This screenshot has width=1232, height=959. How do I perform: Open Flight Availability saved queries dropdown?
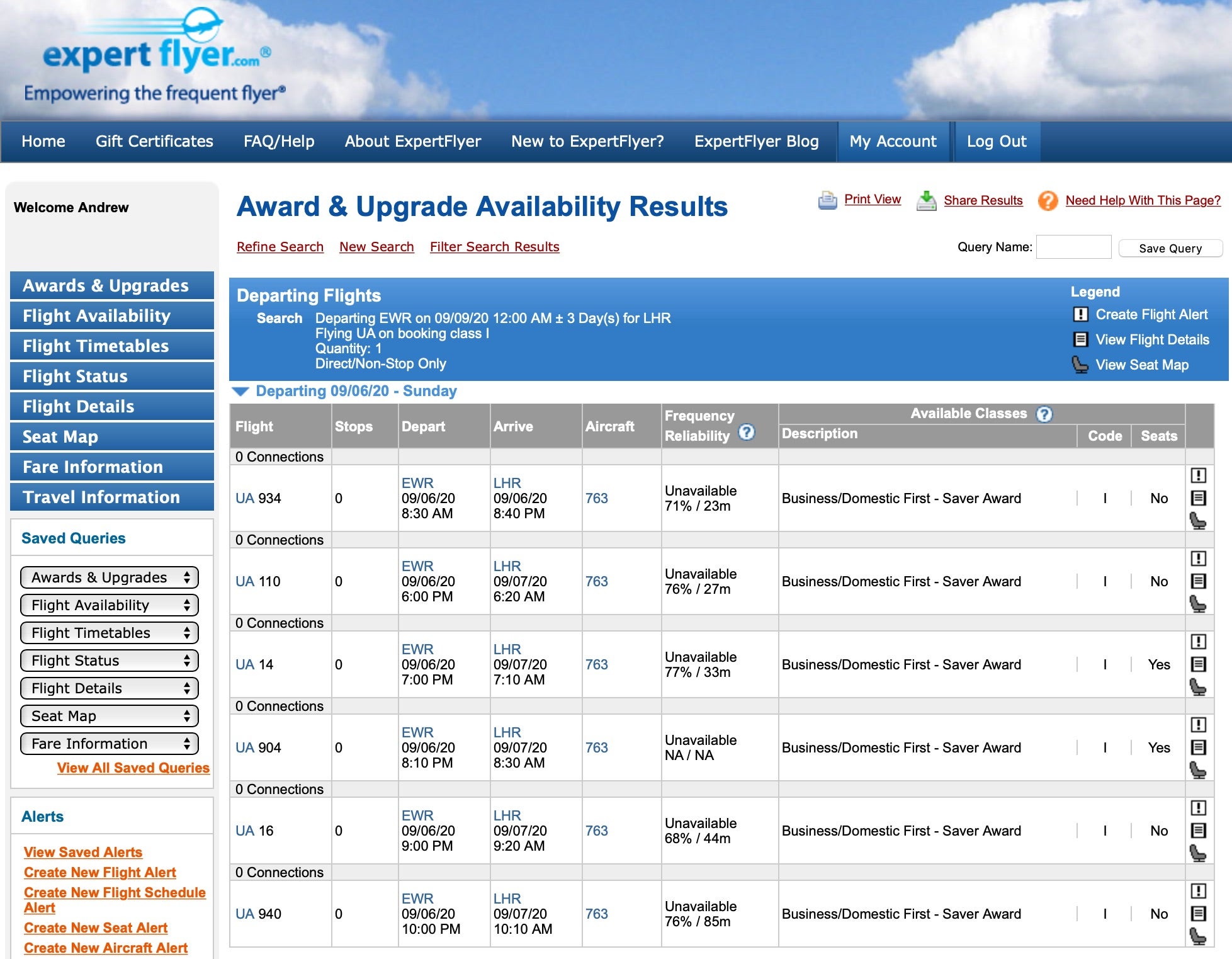(110, 605)
